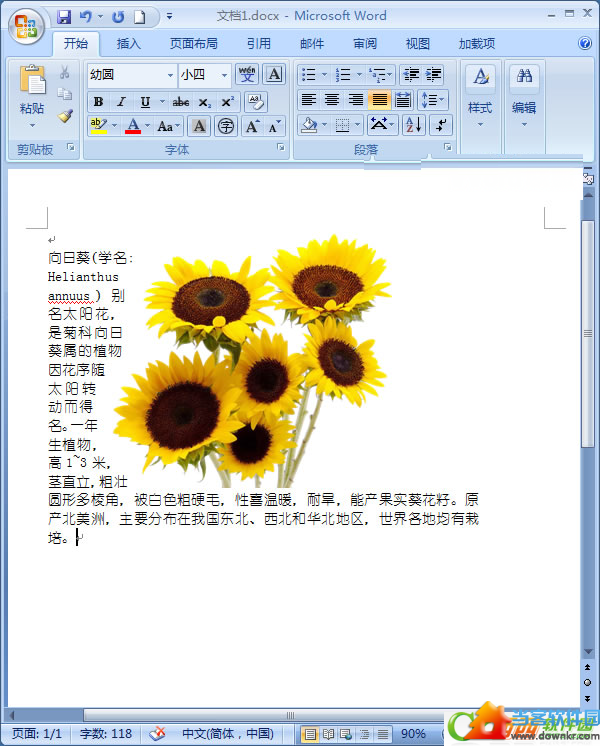Increase paragraph indent
This screenshot has width=600, height=746.
pyautogui.click(x=433, y=75)
